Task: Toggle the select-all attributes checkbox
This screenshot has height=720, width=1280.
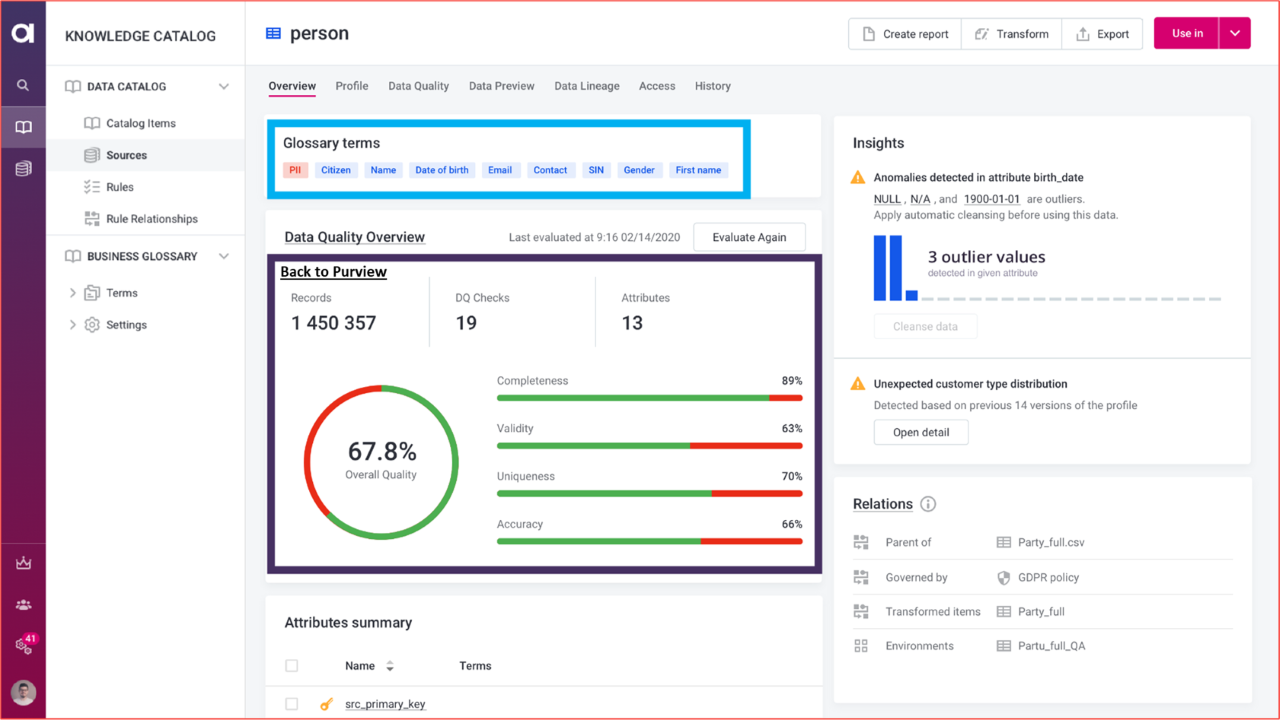Action: [291, 666]
